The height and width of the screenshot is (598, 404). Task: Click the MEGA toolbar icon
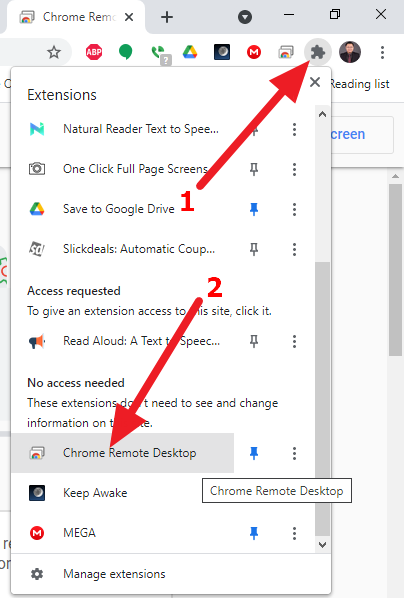point(254,52)
